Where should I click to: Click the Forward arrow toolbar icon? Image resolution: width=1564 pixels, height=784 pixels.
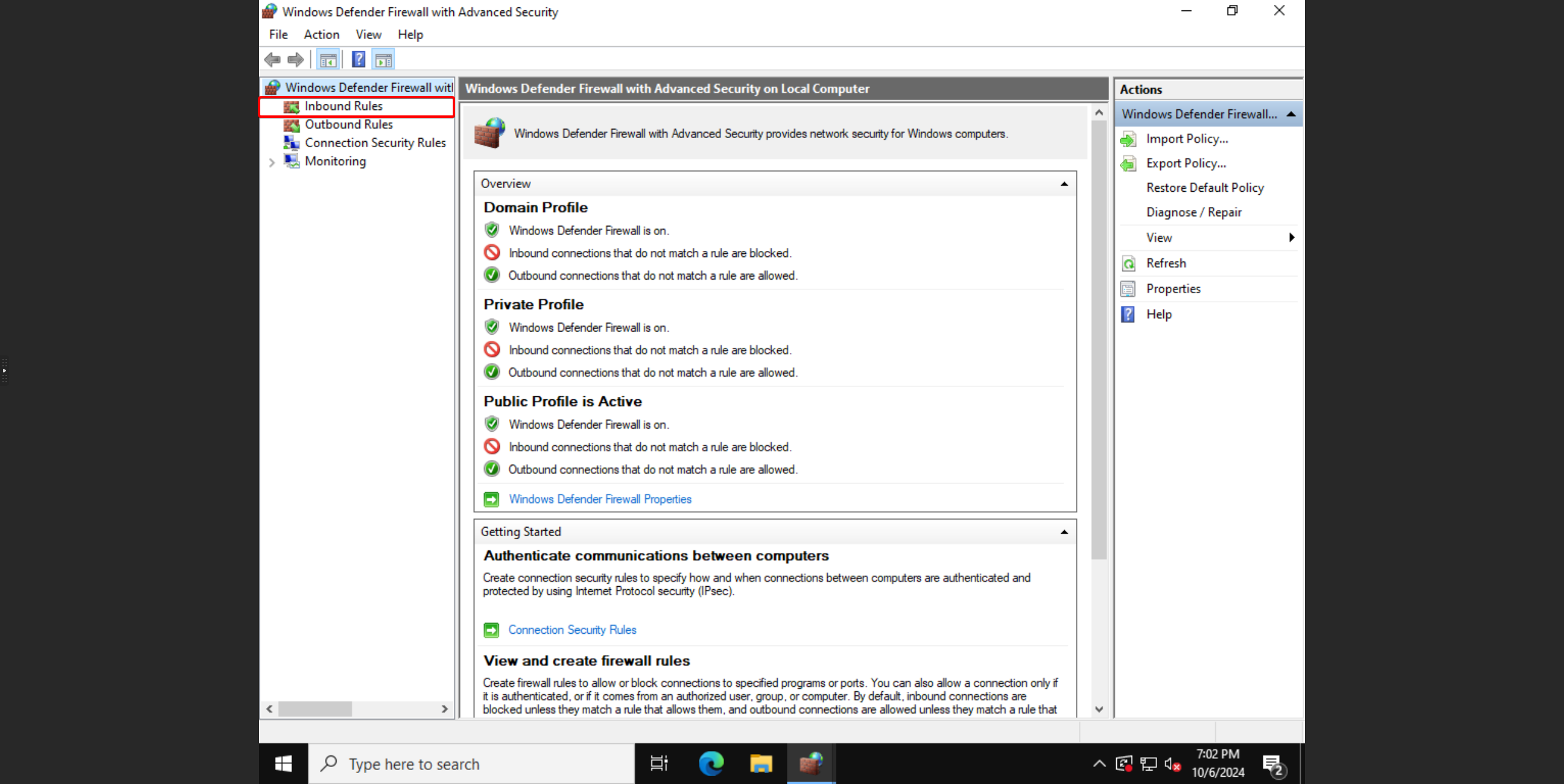(x=296, y=60)
